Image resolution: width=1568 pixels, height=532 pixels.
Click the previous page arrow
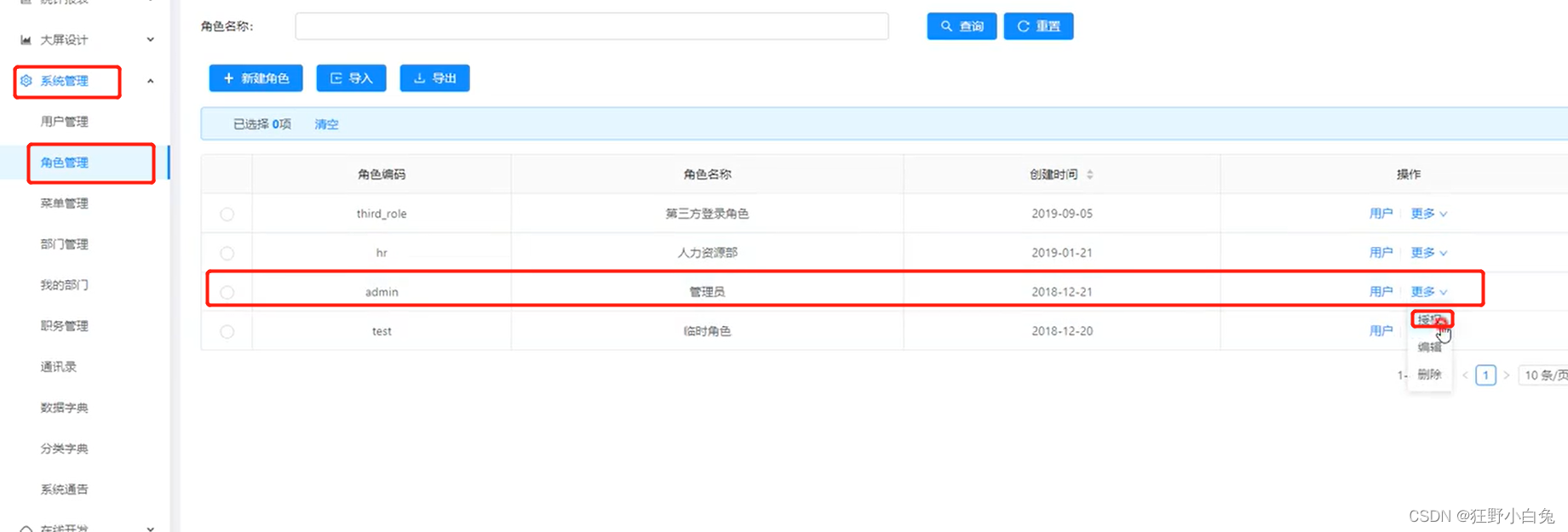click(1465, 375)
